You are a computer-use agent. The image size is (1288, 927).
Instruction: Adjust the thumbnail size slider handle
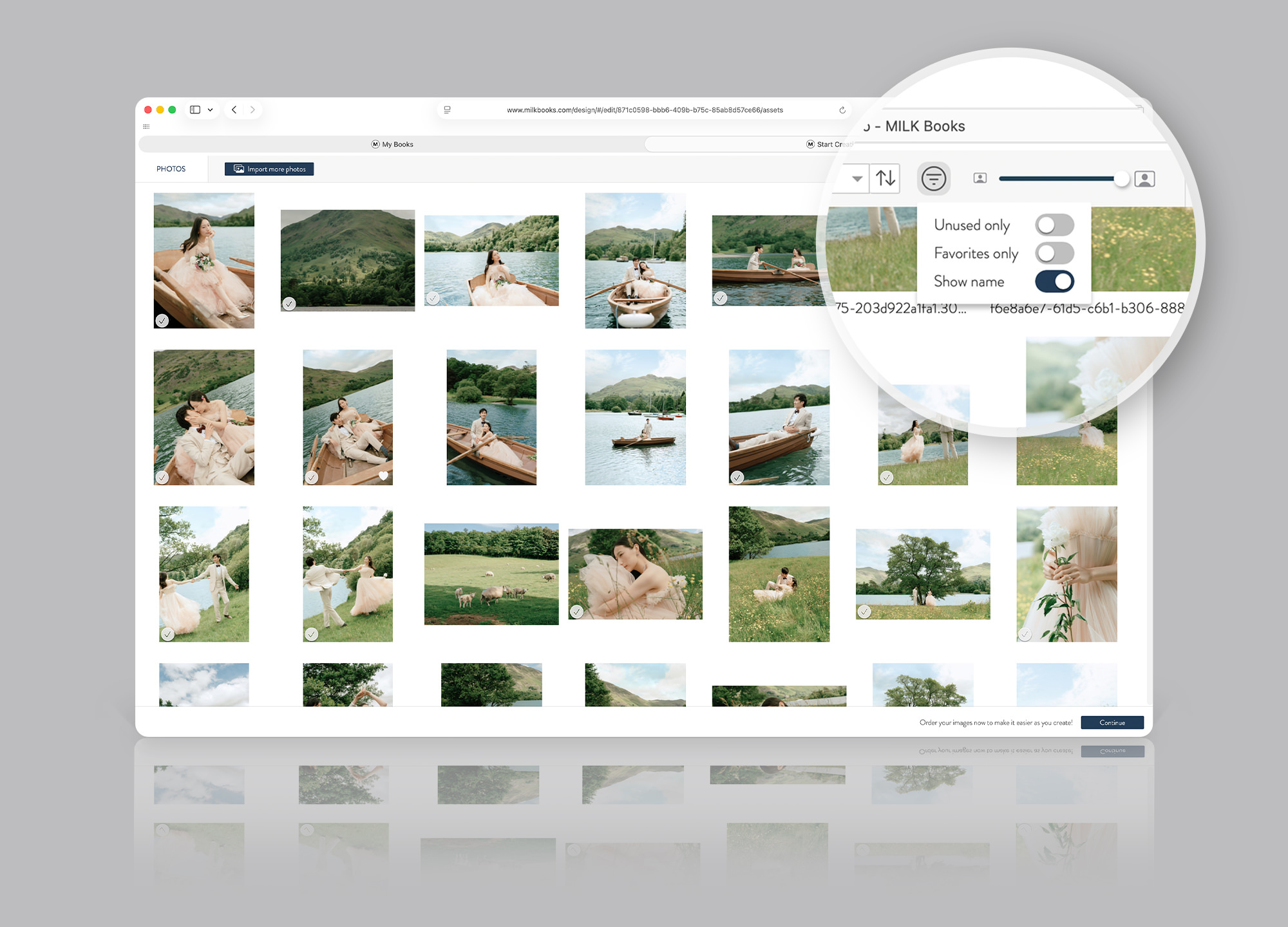tap(1121, 178)
